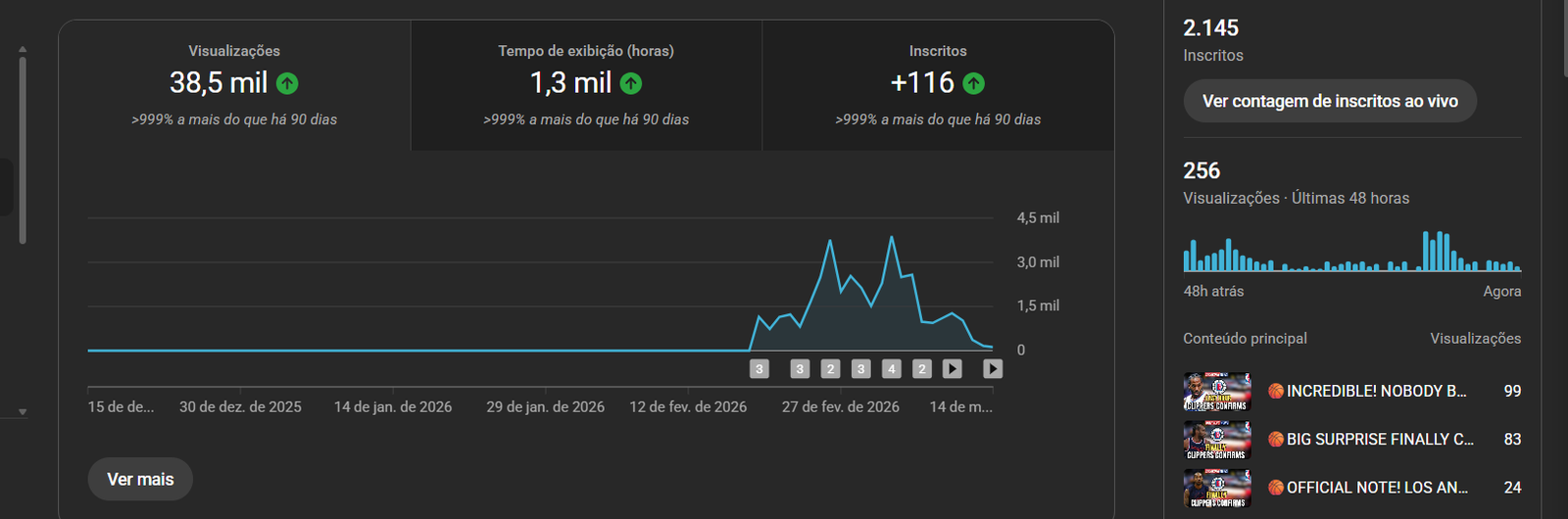This screenshot has height=519, width=1568.
Task: Open thumbnail of OFFICIAL NOTE! LOS AN... video
Action: [x=1217, y=488]
